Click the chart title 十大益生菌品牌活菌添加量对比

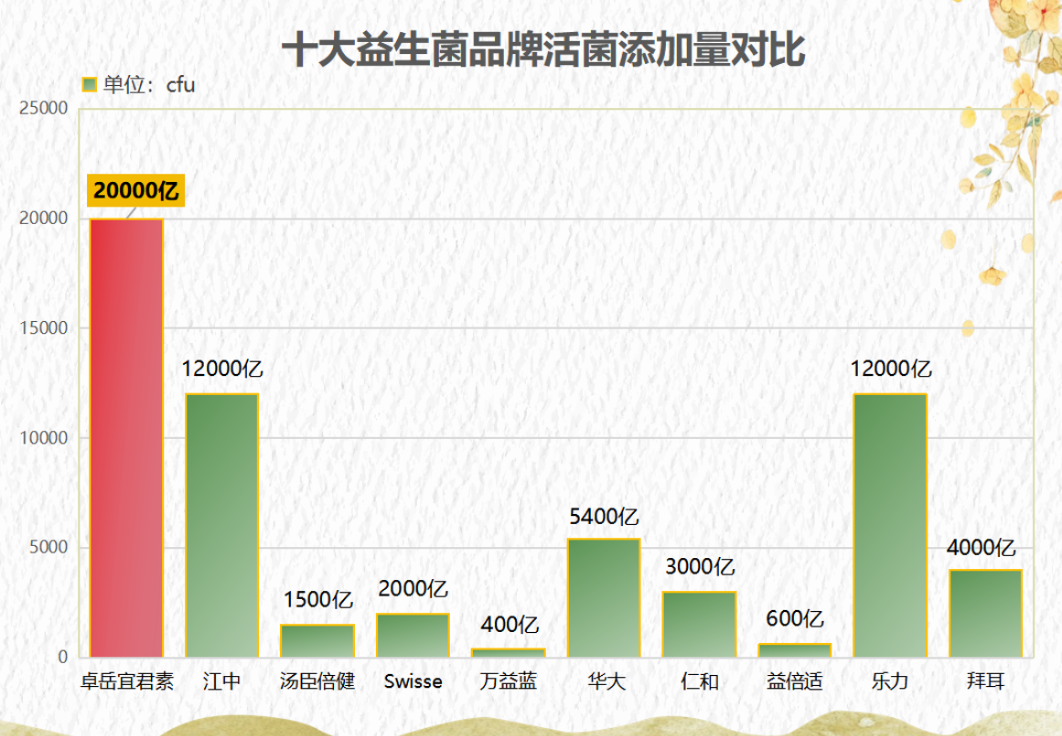(543, 49)
